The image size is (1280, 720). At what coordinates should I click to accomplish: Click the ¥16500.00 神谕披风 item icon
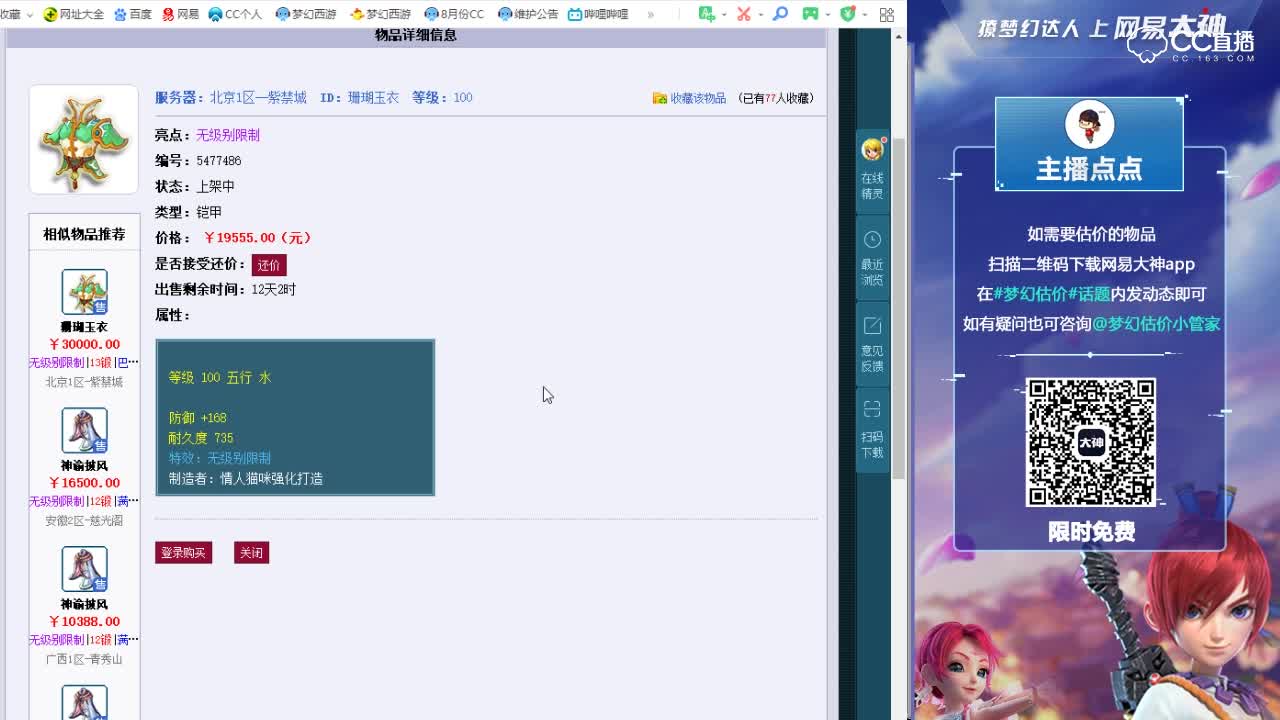click(x=84, y=431)
